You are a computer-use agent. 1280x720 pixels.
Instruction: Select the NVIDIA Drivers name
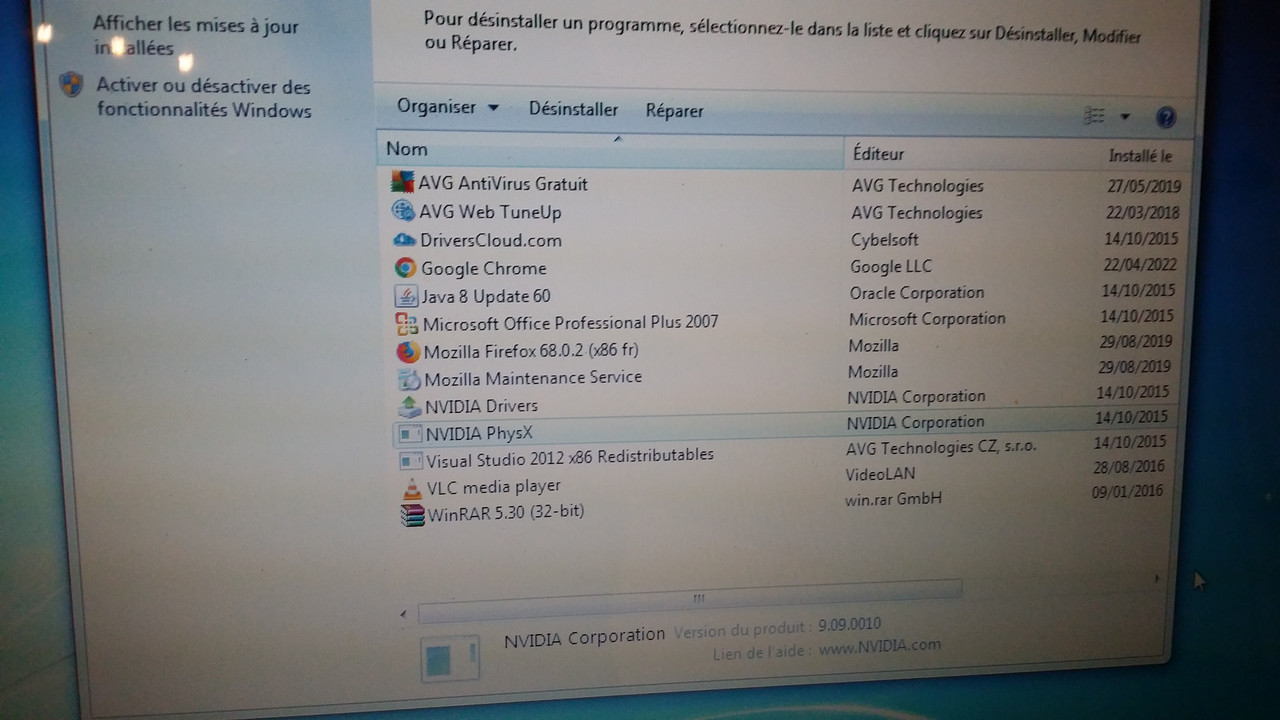(481, 406)
